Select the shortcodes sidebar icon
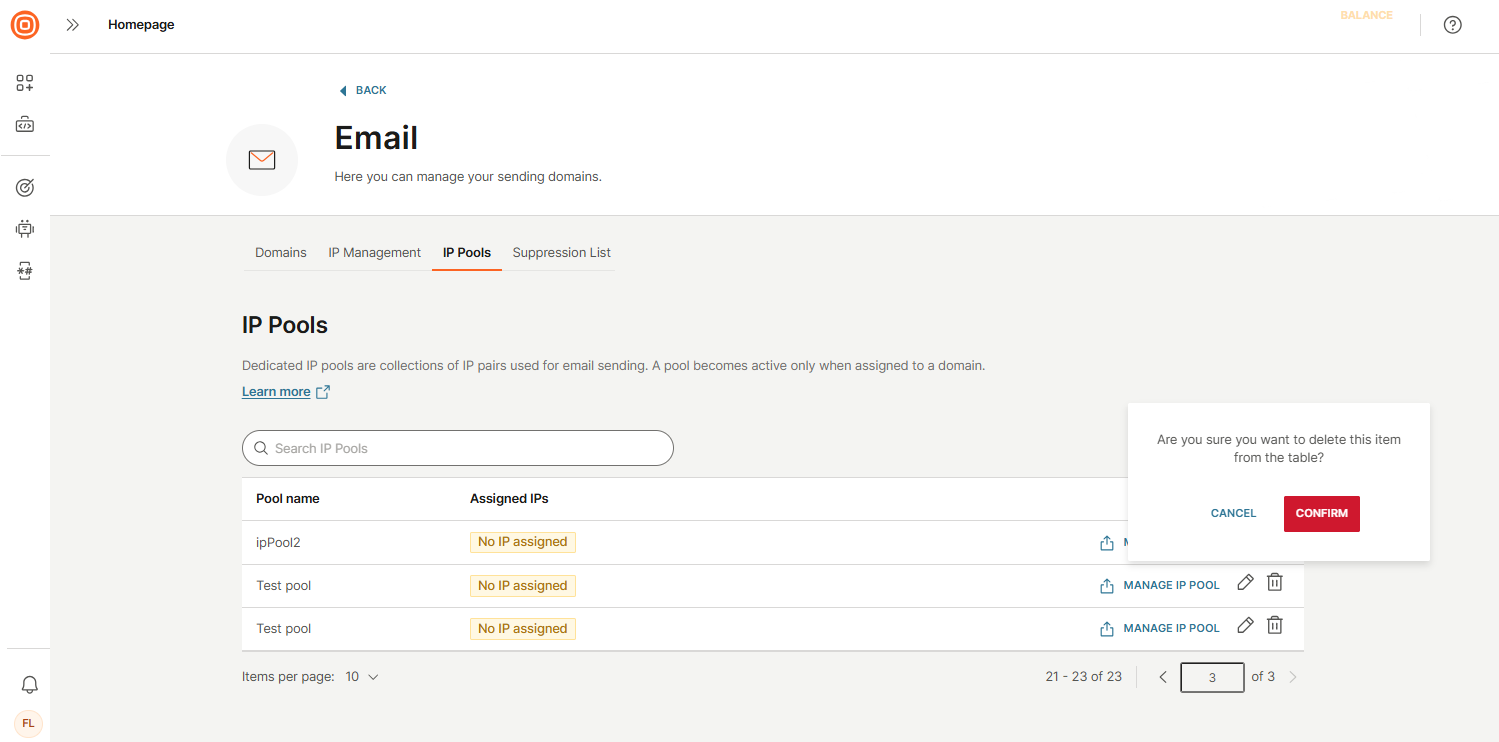The height and width of the screenshot is (742, 1499). pos(24,270)
